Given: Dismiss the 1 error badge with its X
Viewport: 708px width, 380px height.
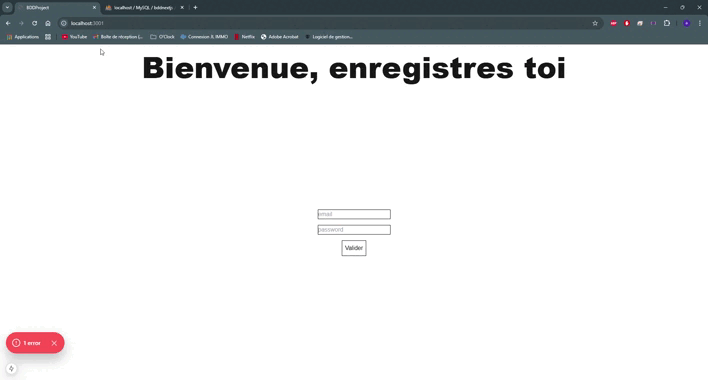Looking at the screenshot, I should (54, 343).
